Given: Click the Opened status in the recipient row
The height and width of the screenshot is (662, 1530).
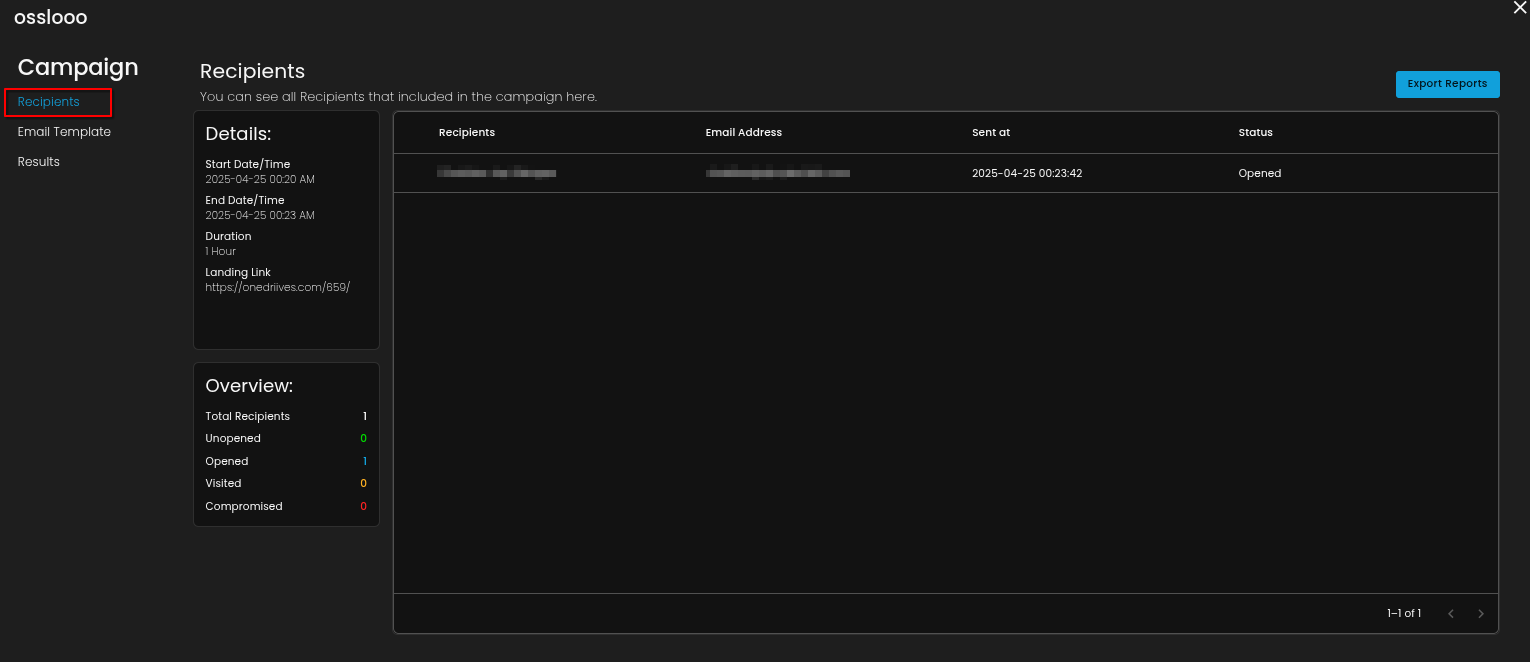Looking at the screenshot, I should (x=1259, y=173).
